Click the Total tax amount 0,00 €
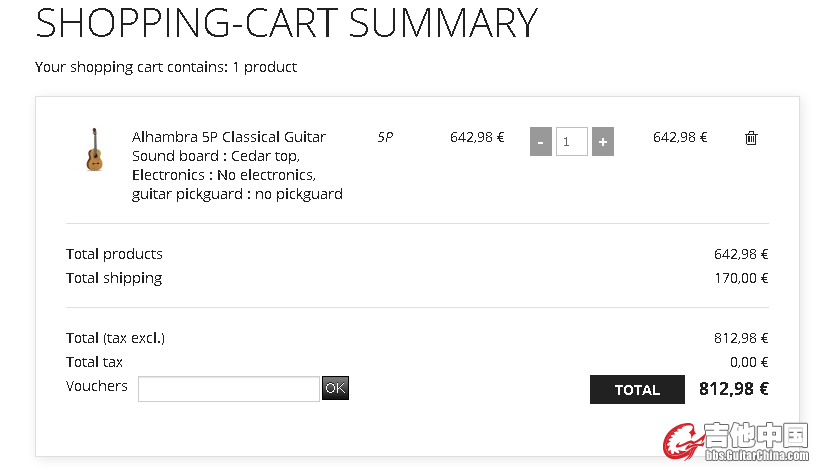The image size is (816, 471). [749, 362]
